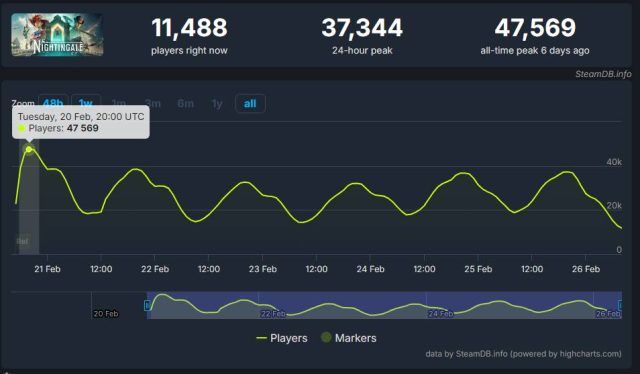Click the '24 Feb' x-axis label
This screenshot has width=640, height=374.
coord(370,269)
